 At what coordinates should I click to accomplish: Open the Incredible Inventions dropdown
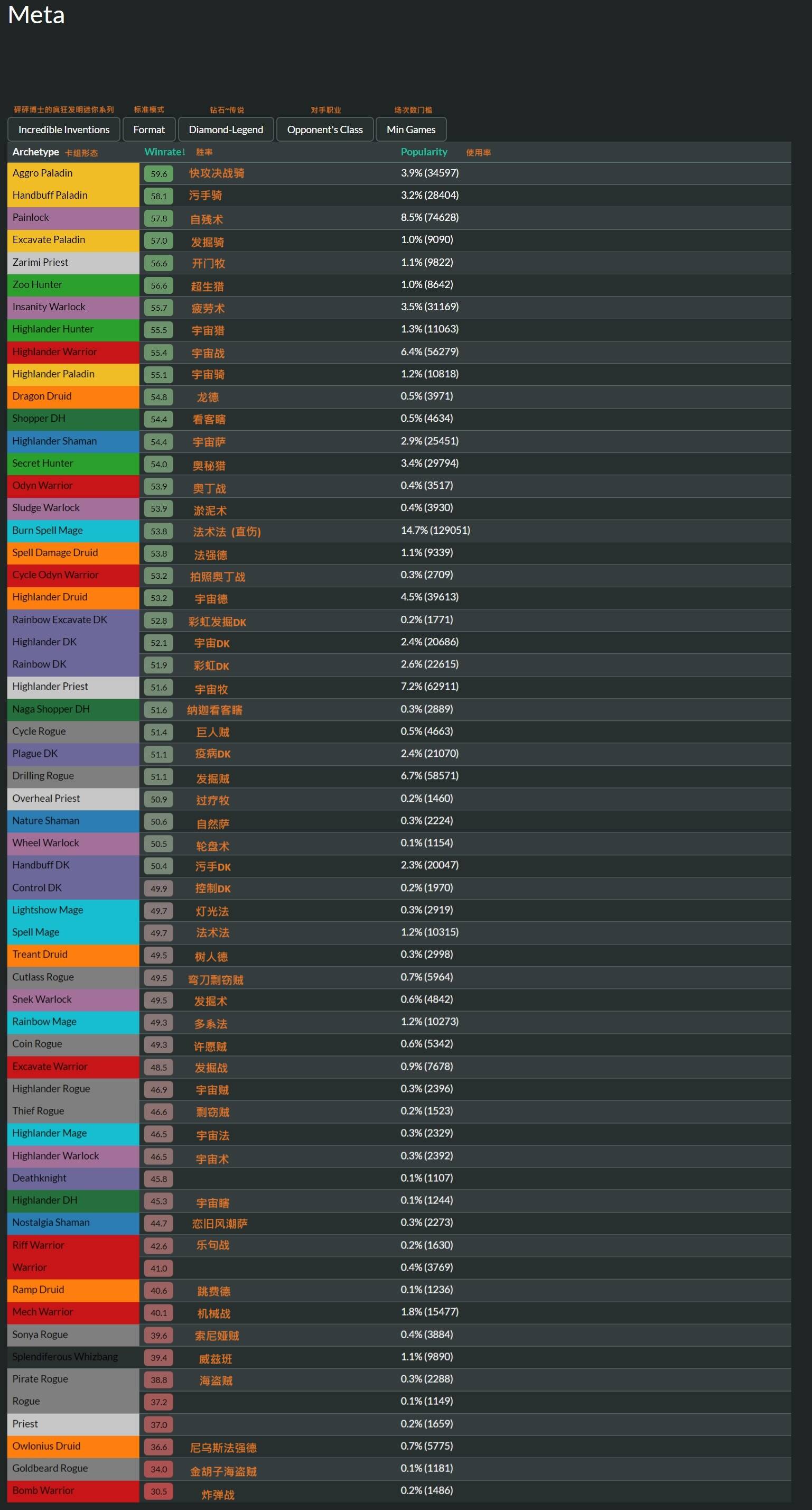click(x=64, y=129)
